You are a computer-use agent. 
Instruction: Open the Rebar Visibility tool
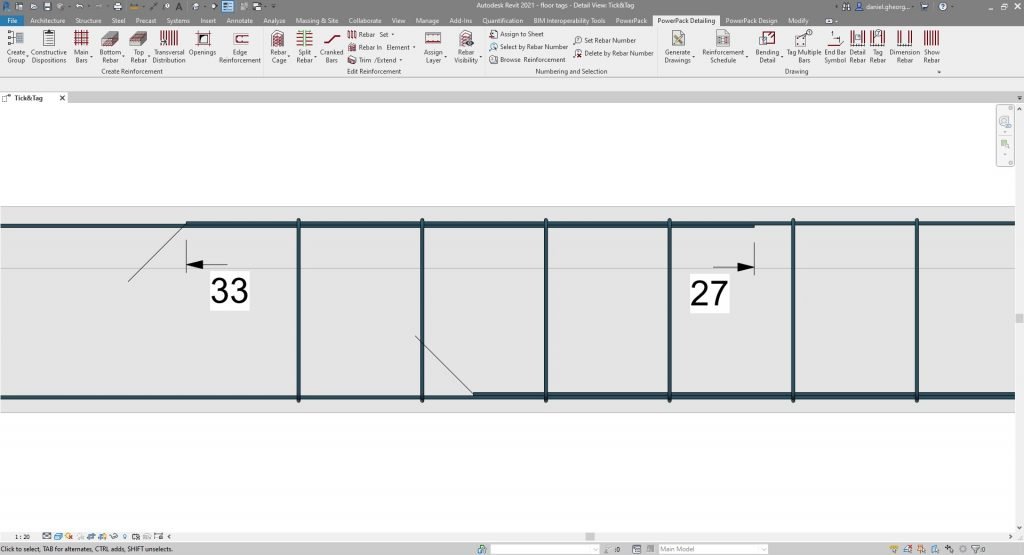click(466, 46)
